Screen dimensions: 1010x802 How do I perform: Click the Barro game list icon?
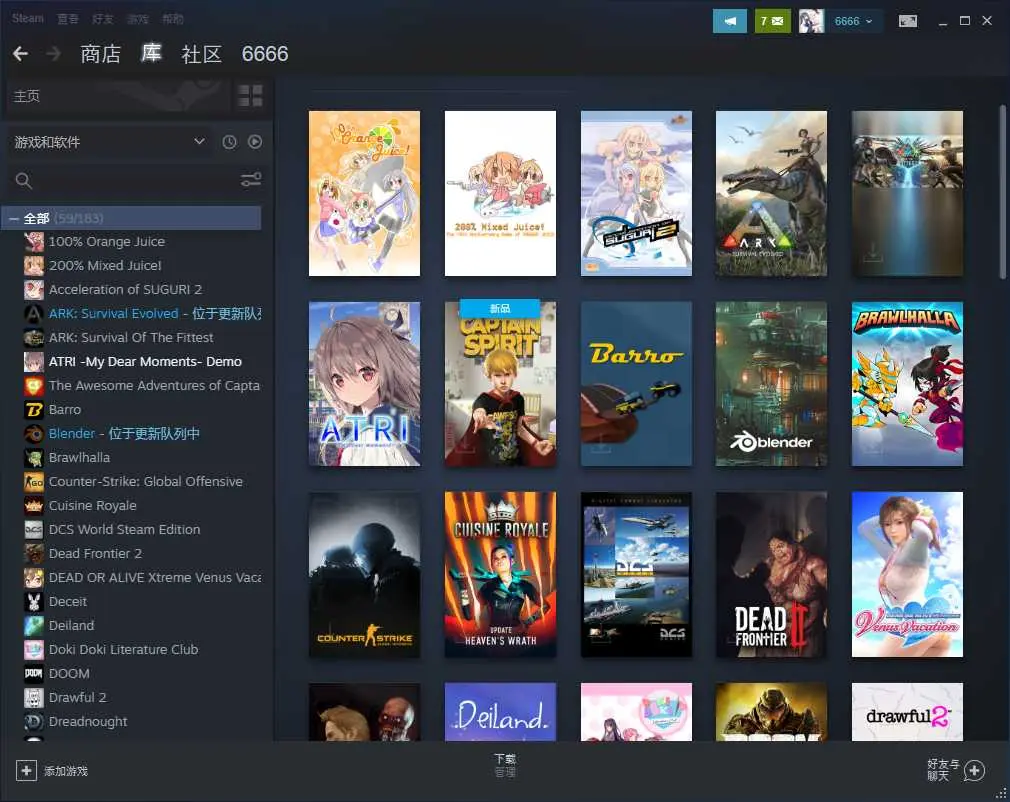(x=34, y=410)
